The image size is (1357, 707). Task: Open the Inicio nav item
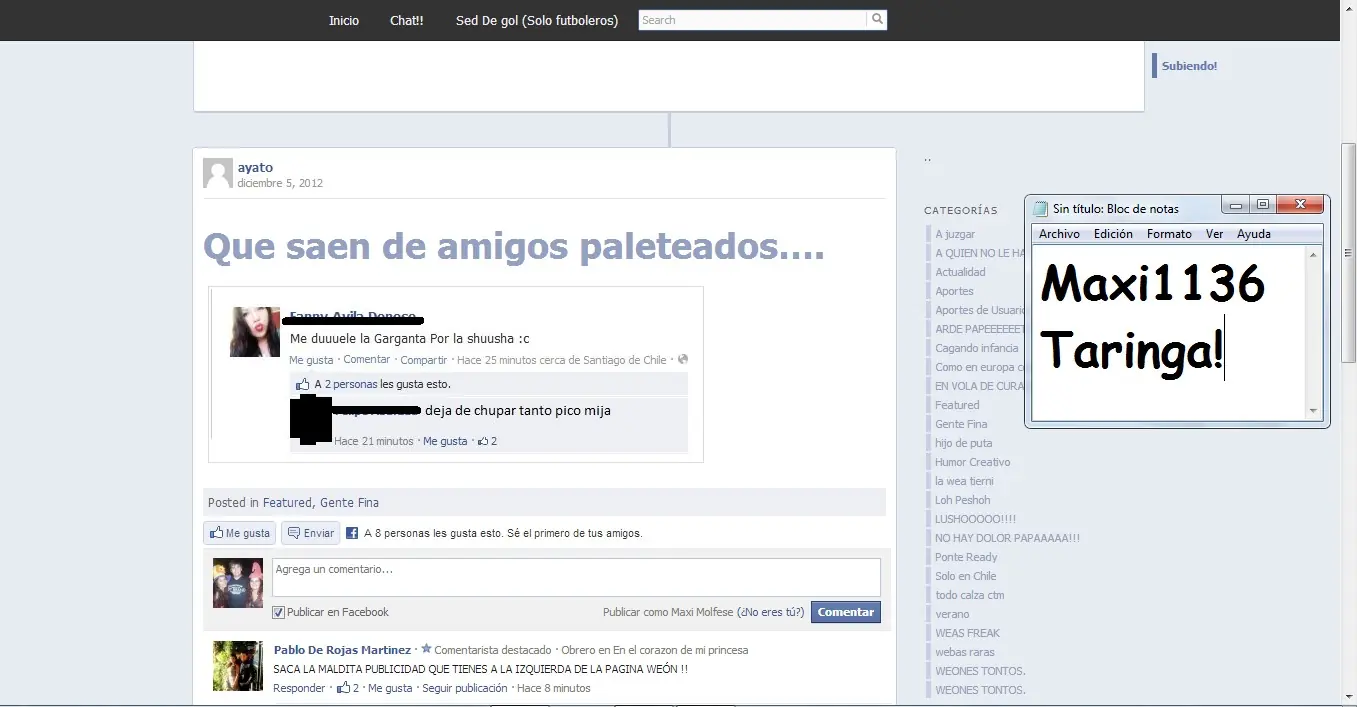(x=344, y=20)
